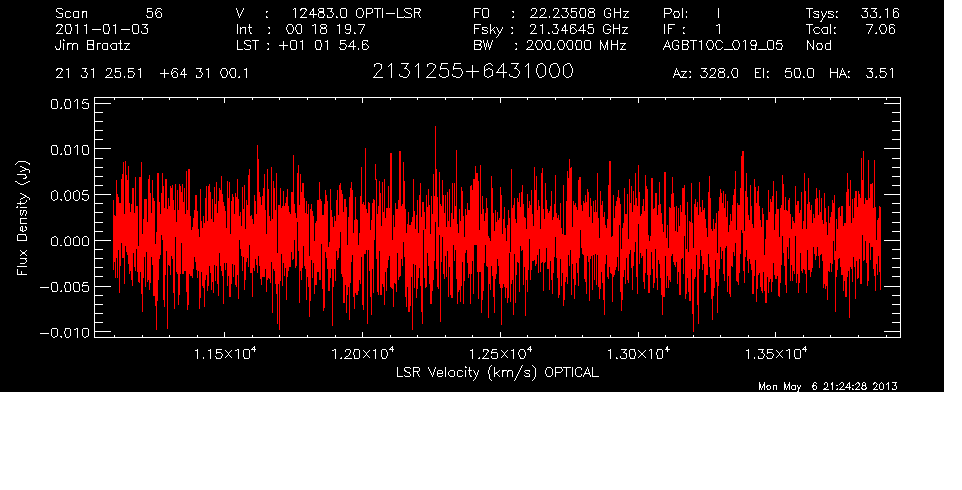Select the Fsky value 21.34645 GHz
Image resolution: width=962 pixels, height=490 pixels.
point(579,29)
